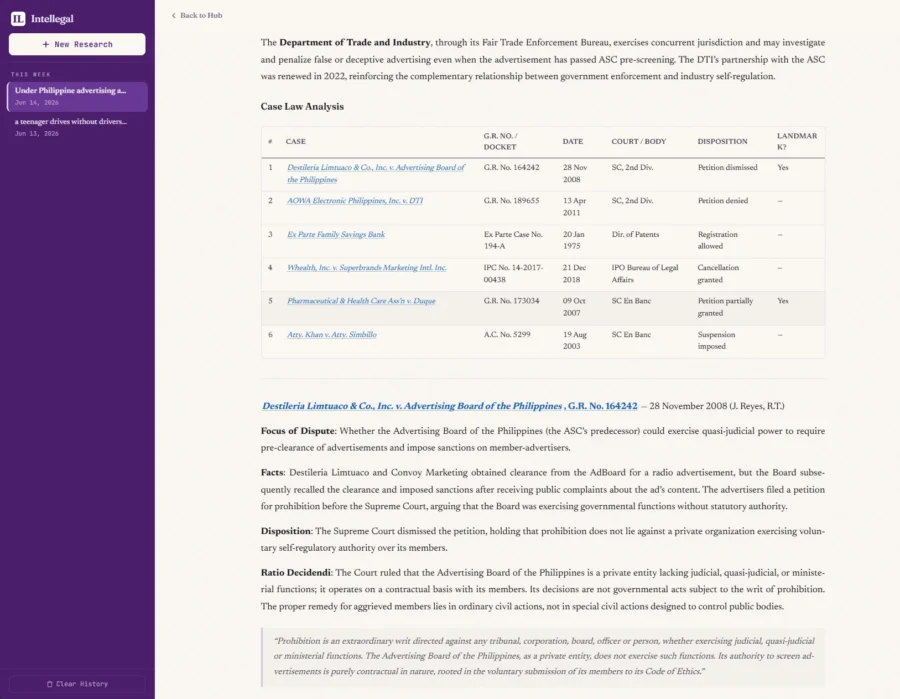Select the 'G.R. No. 189655' docket cell
Viewport: 900px width, 699px height.
[511, 201]
